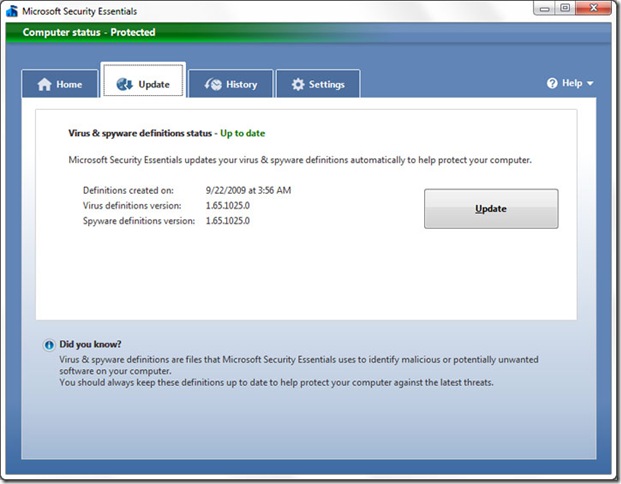
Task: Close the Security Essentials window
Action: 594,9
